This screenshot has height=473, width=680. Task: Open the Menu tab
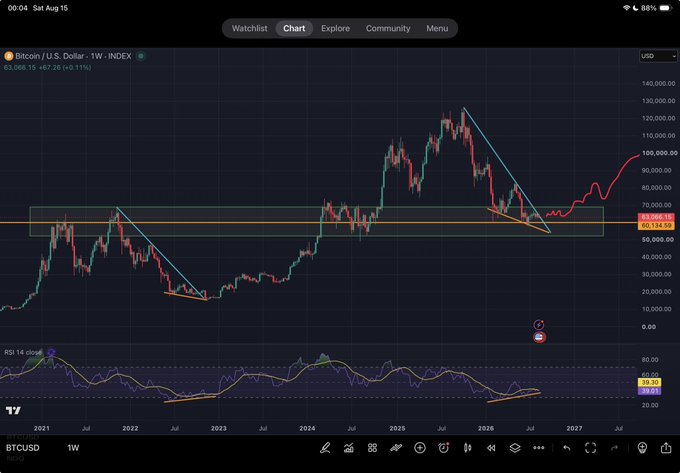pos(437,28)
